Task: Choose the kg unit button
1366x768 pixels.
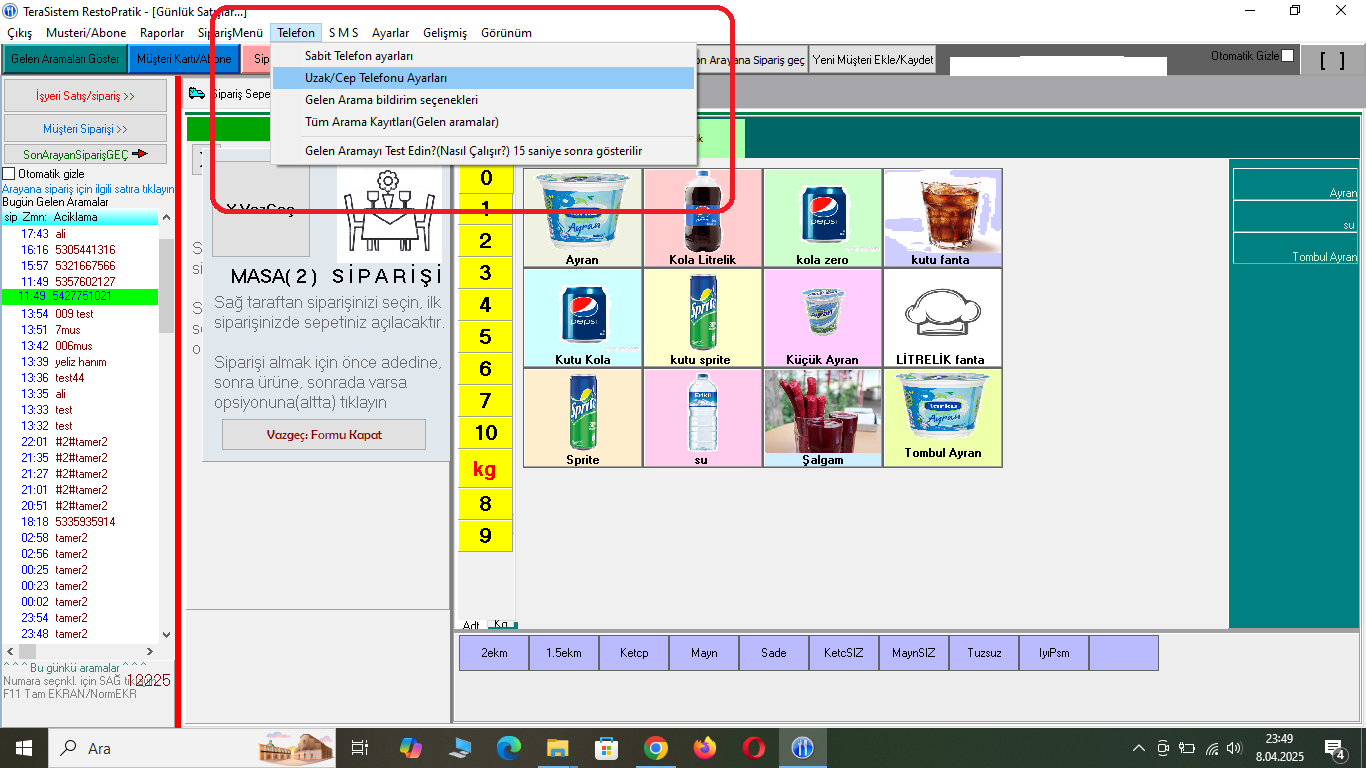Action: [486, 469]
